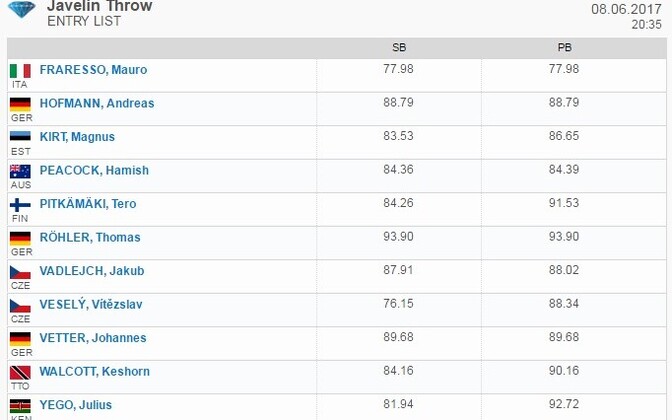
Task: Open PITKÄMÄKI, Tero profile link
Action: 88,204
